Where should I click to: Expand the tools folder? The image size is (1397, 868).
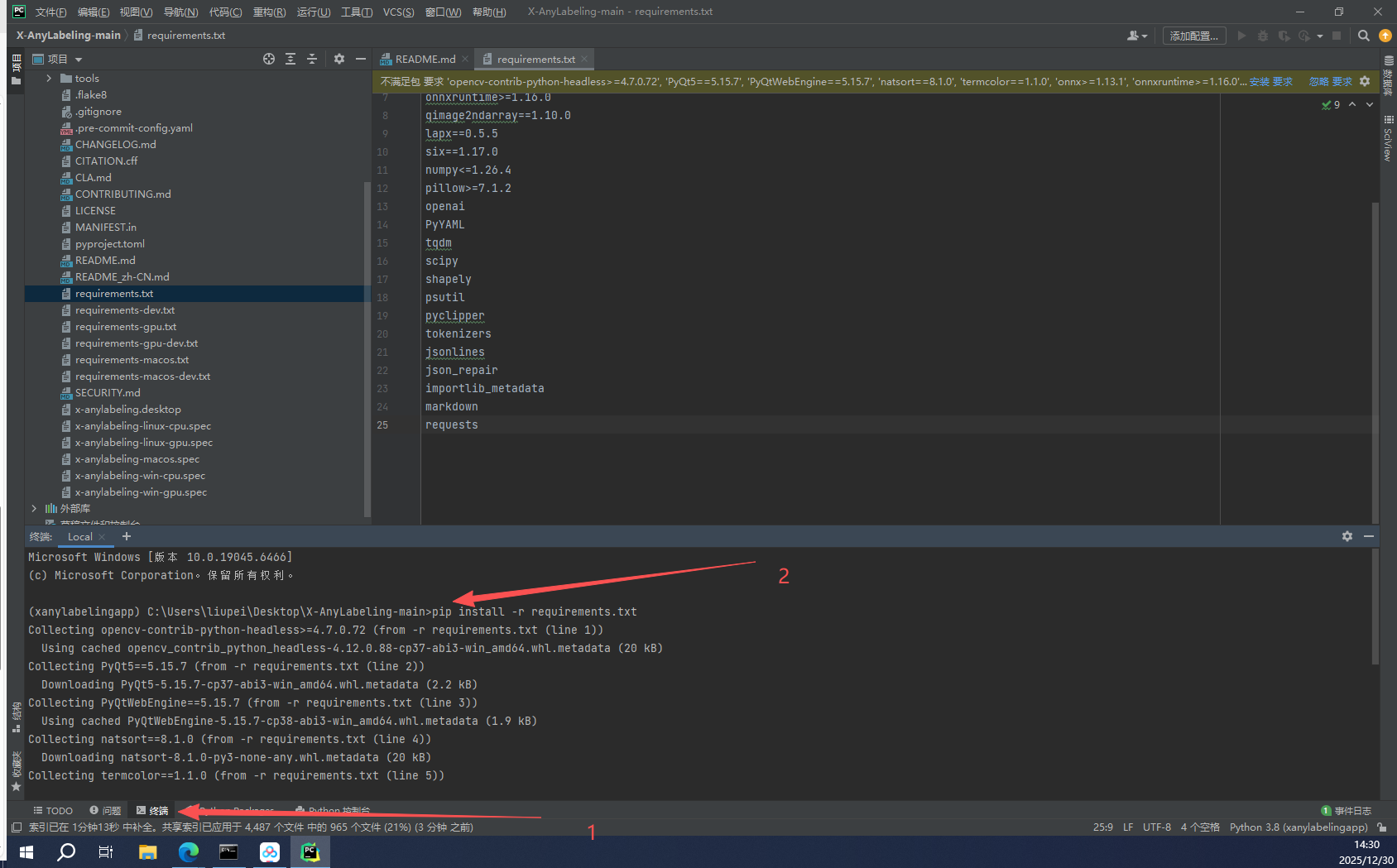pos(49,78)
